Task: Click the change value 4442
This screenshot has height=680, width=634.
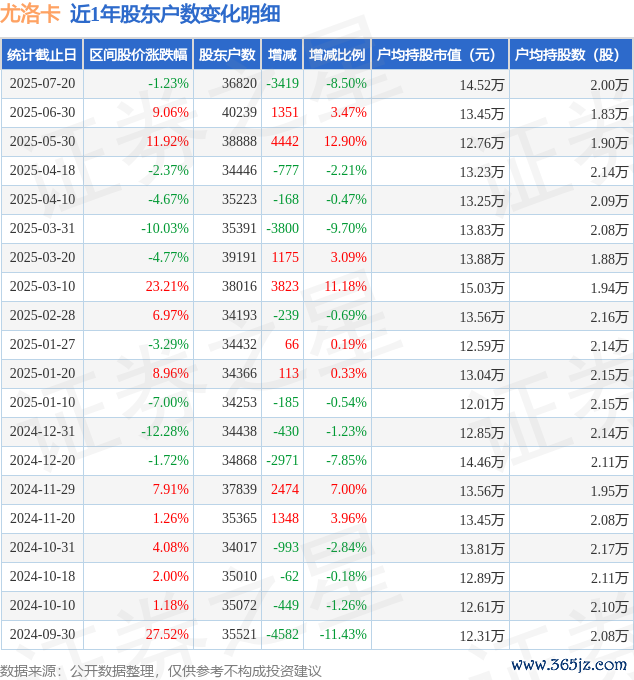Action: (285, 141)
